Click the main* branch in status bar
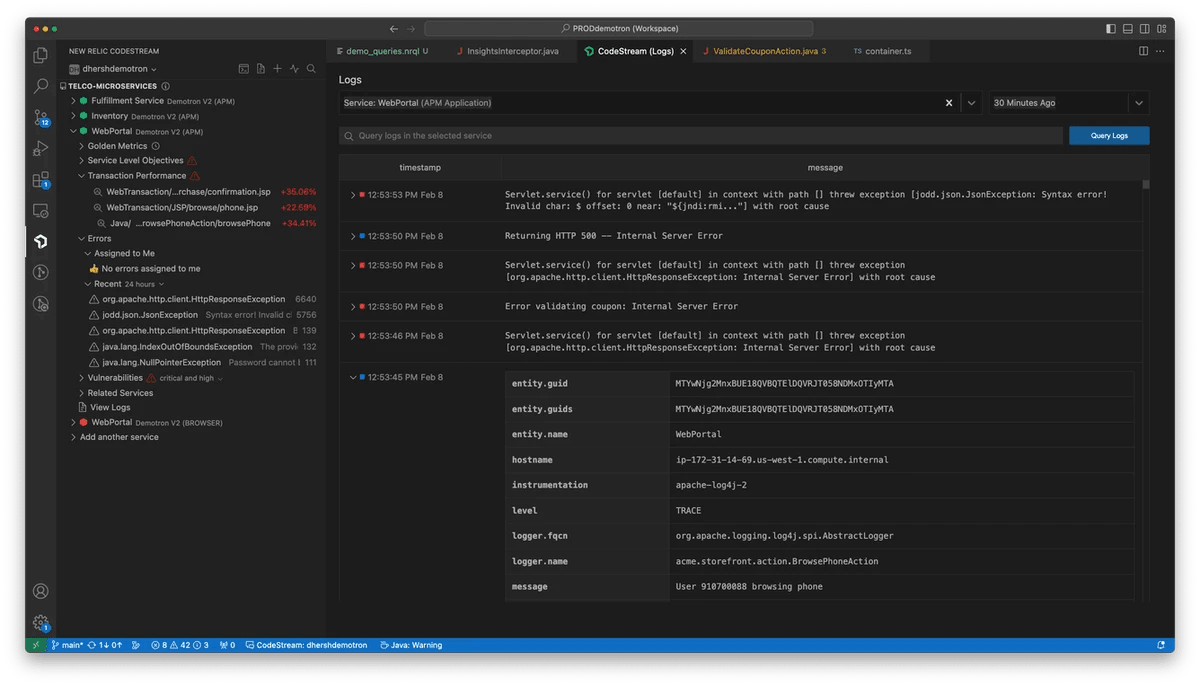 (67, 645)
